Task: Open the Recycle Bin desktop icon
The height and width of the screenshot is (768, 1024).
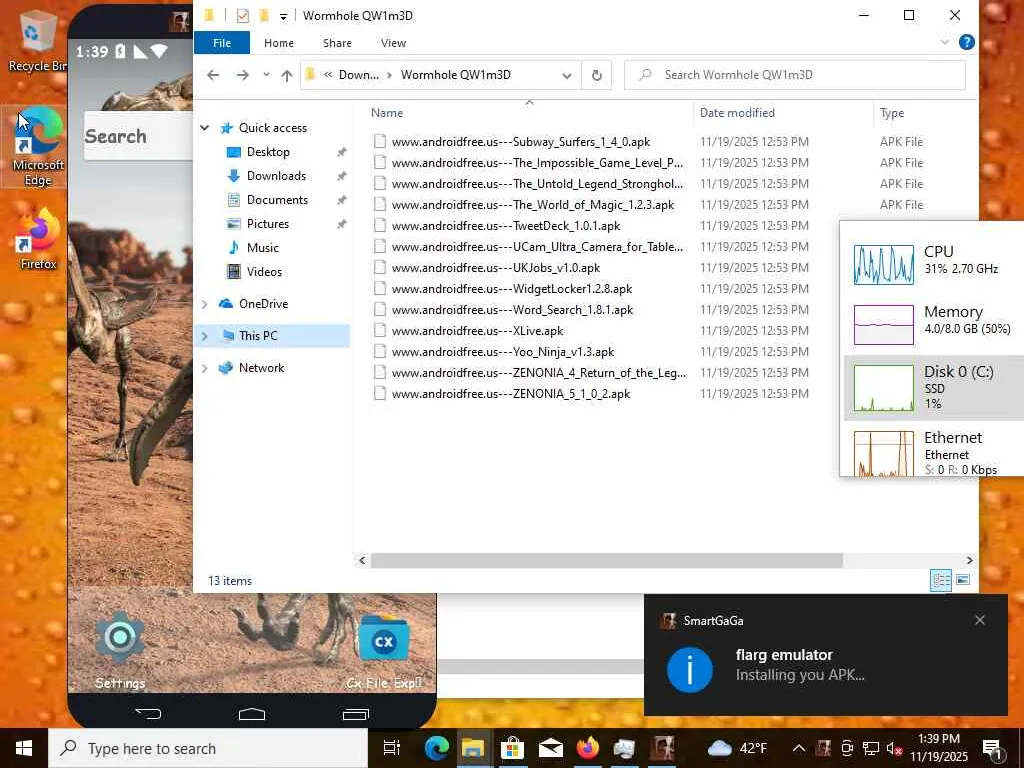Action: pos(37,40)
